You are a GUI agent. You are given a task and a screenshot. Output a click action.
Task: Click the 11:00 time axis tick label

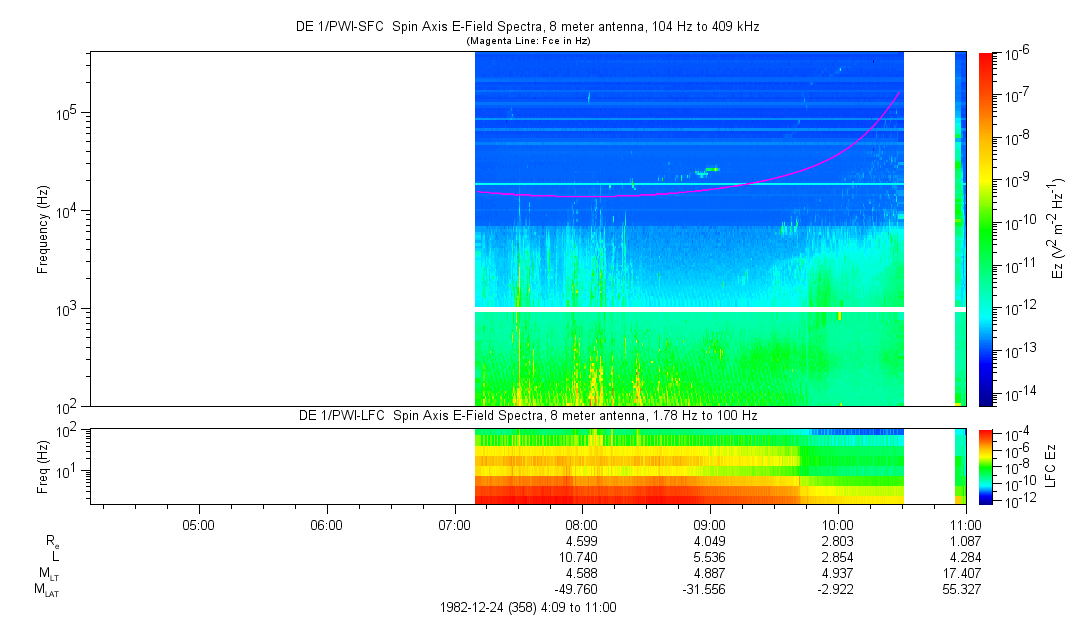click(965, 524)
